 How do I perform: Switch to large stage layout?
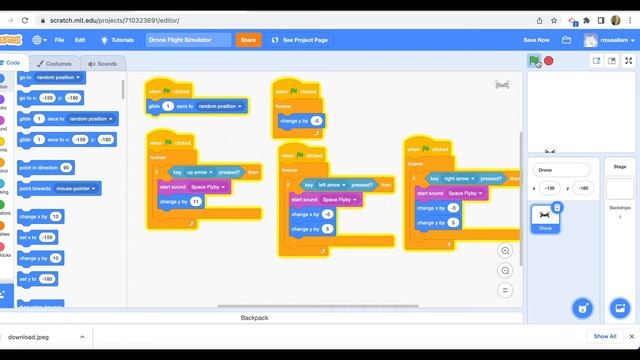[611, 61]
